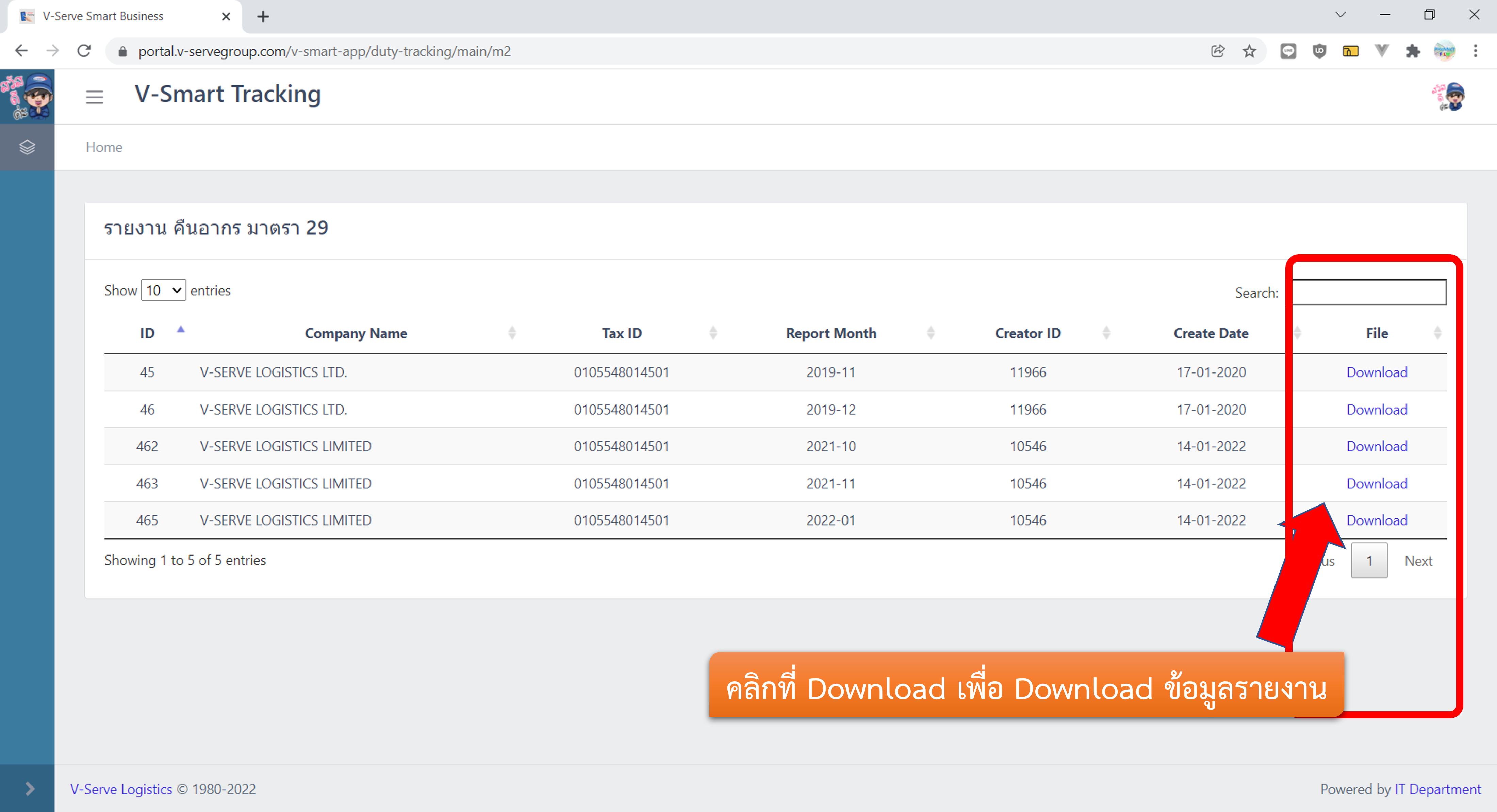The height and width of the screenshot is (812, 1497).
Task: Click the V-Smart Tracking title
Action: [x=228, y=94]
